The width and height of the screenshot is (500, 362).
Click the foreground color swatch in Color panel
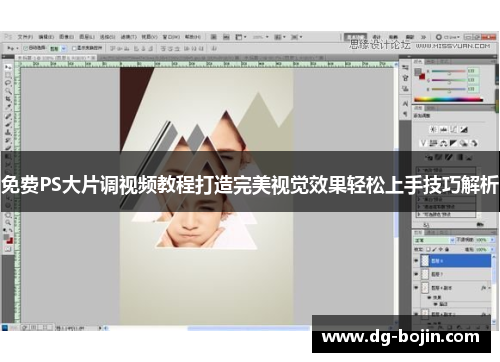pyautogui.click(x=417, y=71)
